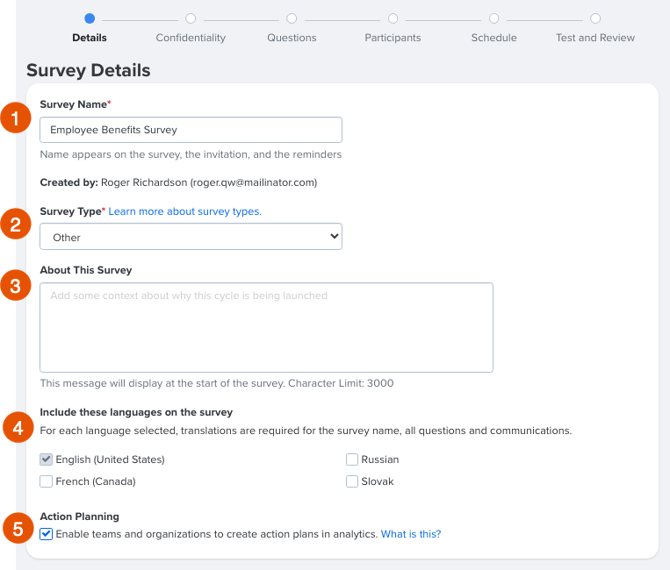Image resolution: width=670 pixels, height=570 pixels.
Task: Open the Survey Type dropdown showing Other
Action: (191, 236)
